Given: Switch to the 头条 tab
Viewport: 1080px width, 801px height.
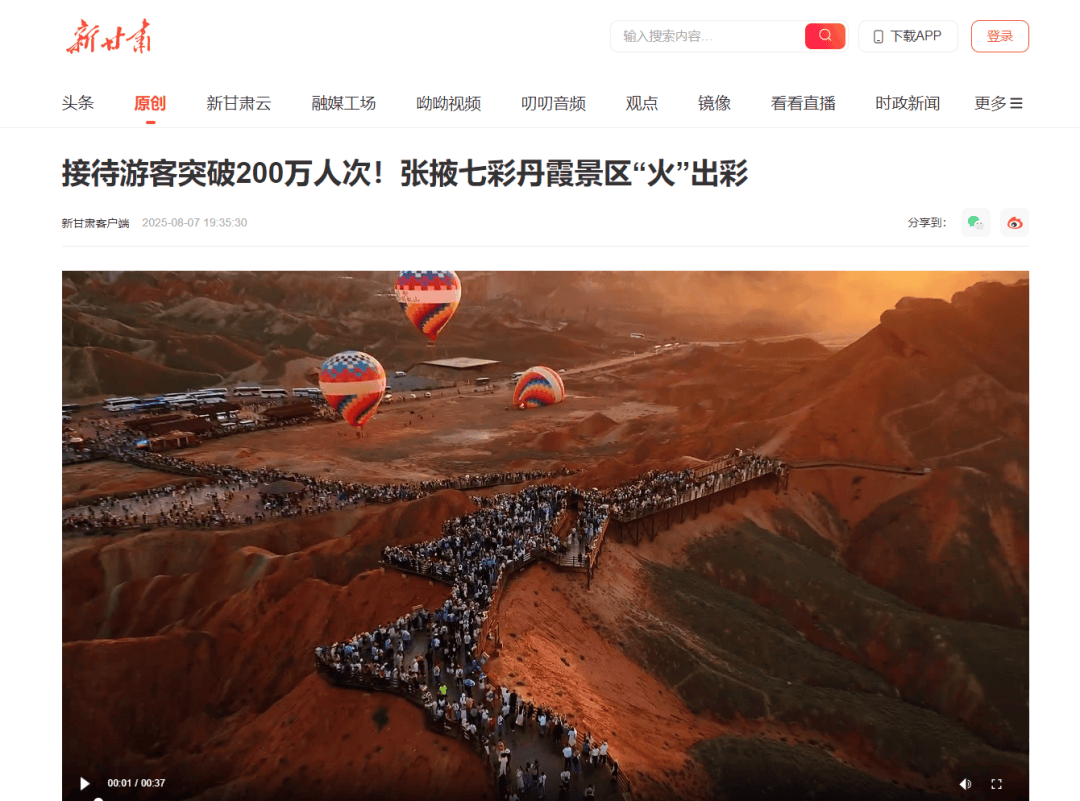Looking at the screenshot, I should click(x=78, y=103).
